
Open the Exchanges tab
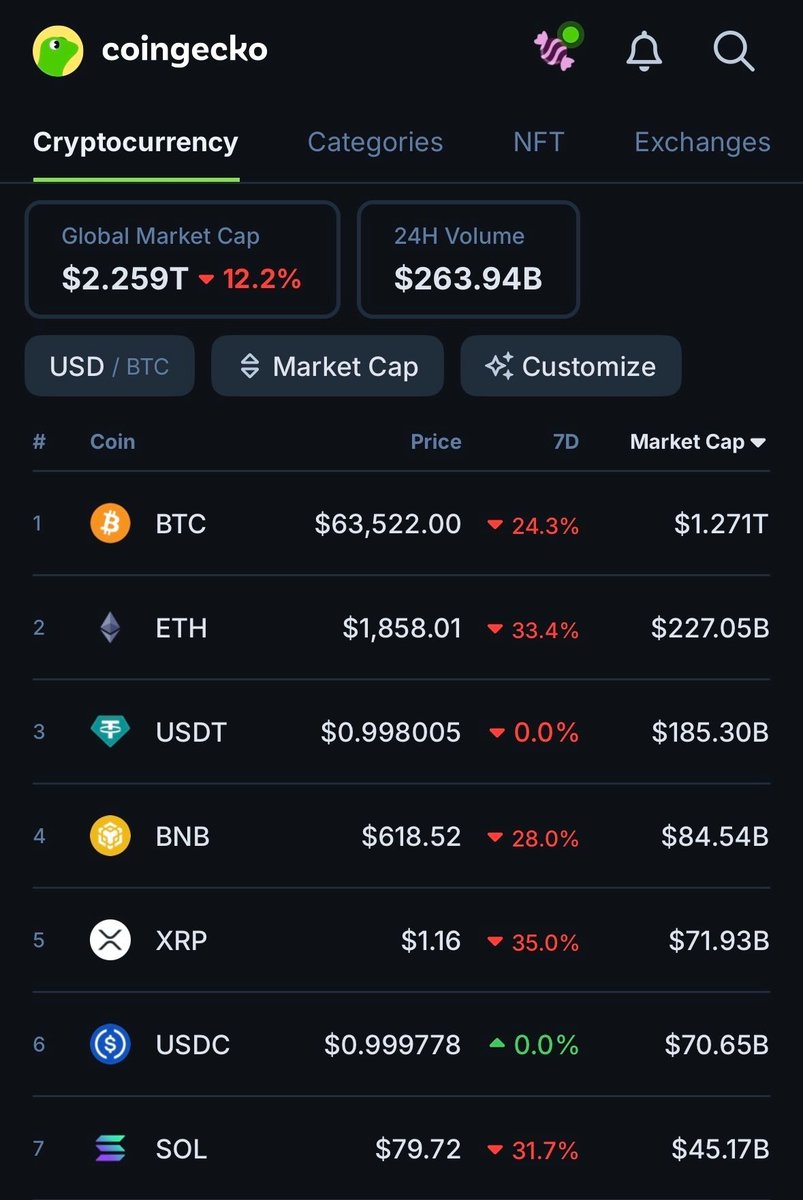point(702,142)
